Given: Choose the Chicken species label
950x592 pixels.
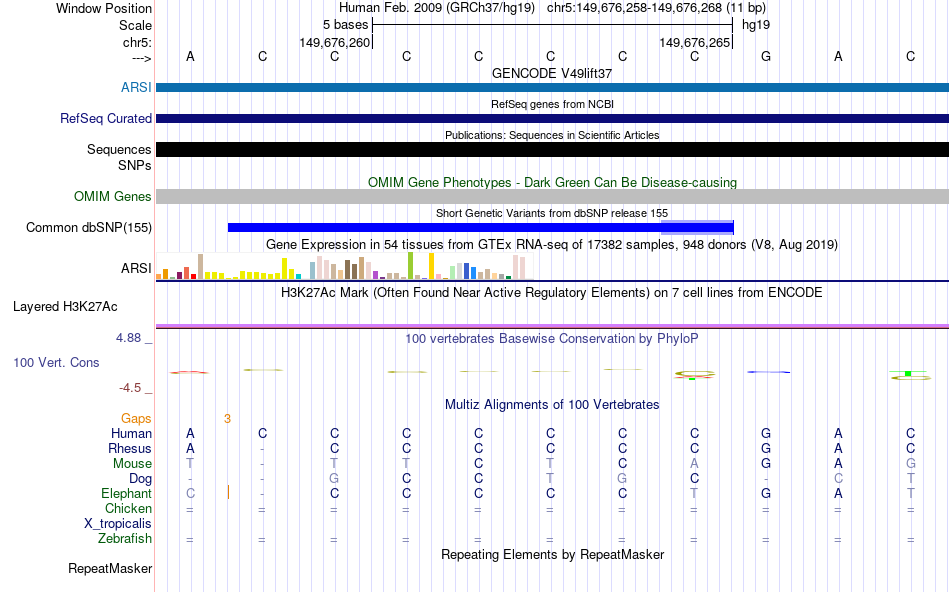Looking at the screenshot, I should coord(128,508).
